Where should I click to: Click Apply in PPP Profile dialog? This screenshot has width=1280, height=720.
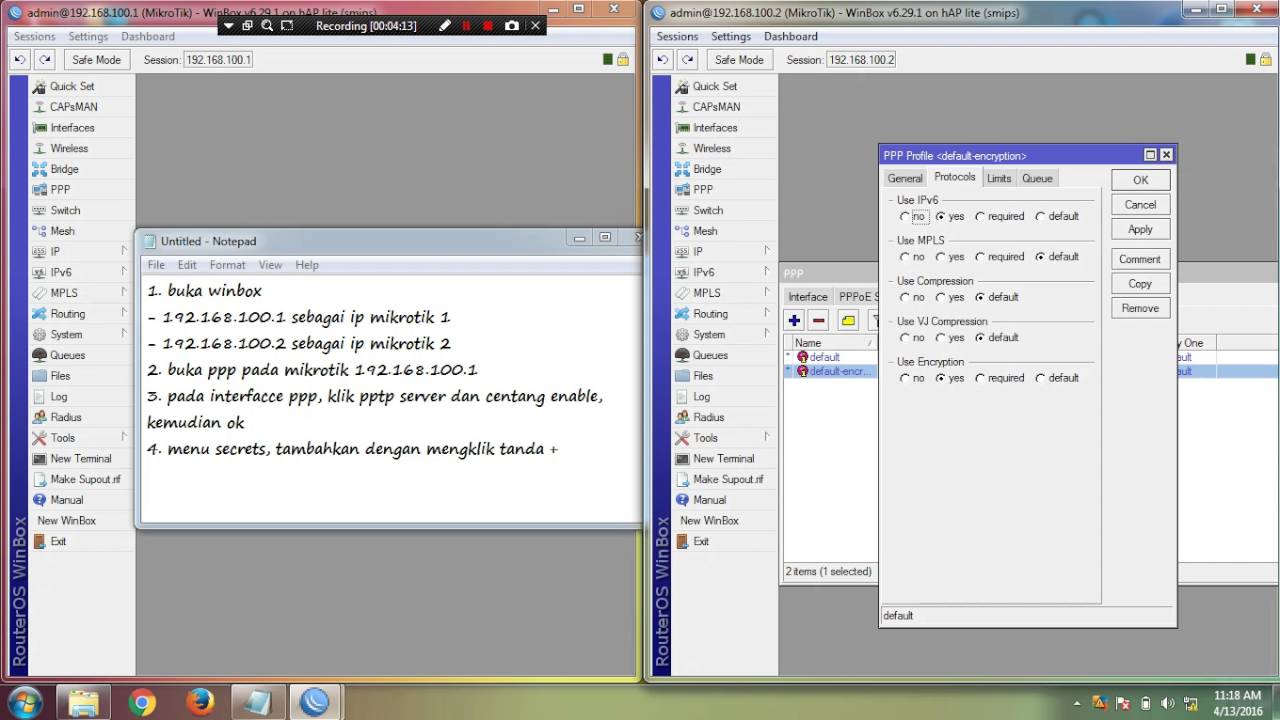click(1141, 229)
